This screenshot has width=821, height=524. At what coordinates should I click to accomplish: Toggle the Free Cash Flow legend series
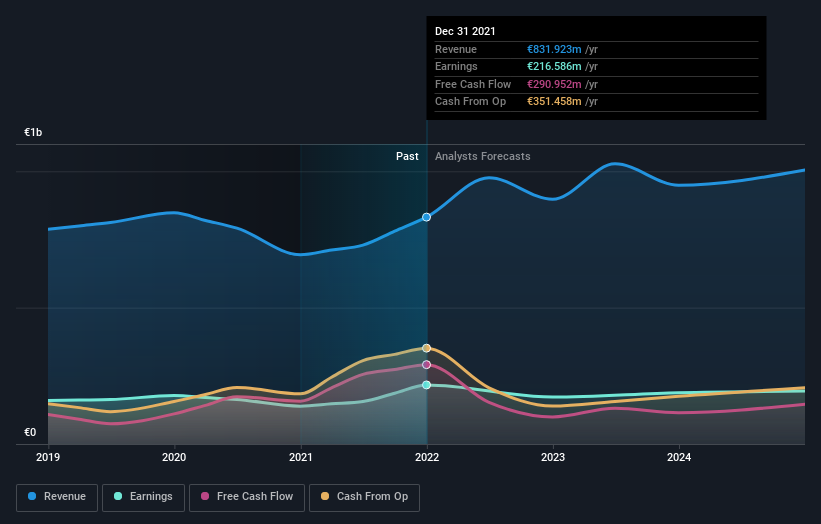point(247,497)
